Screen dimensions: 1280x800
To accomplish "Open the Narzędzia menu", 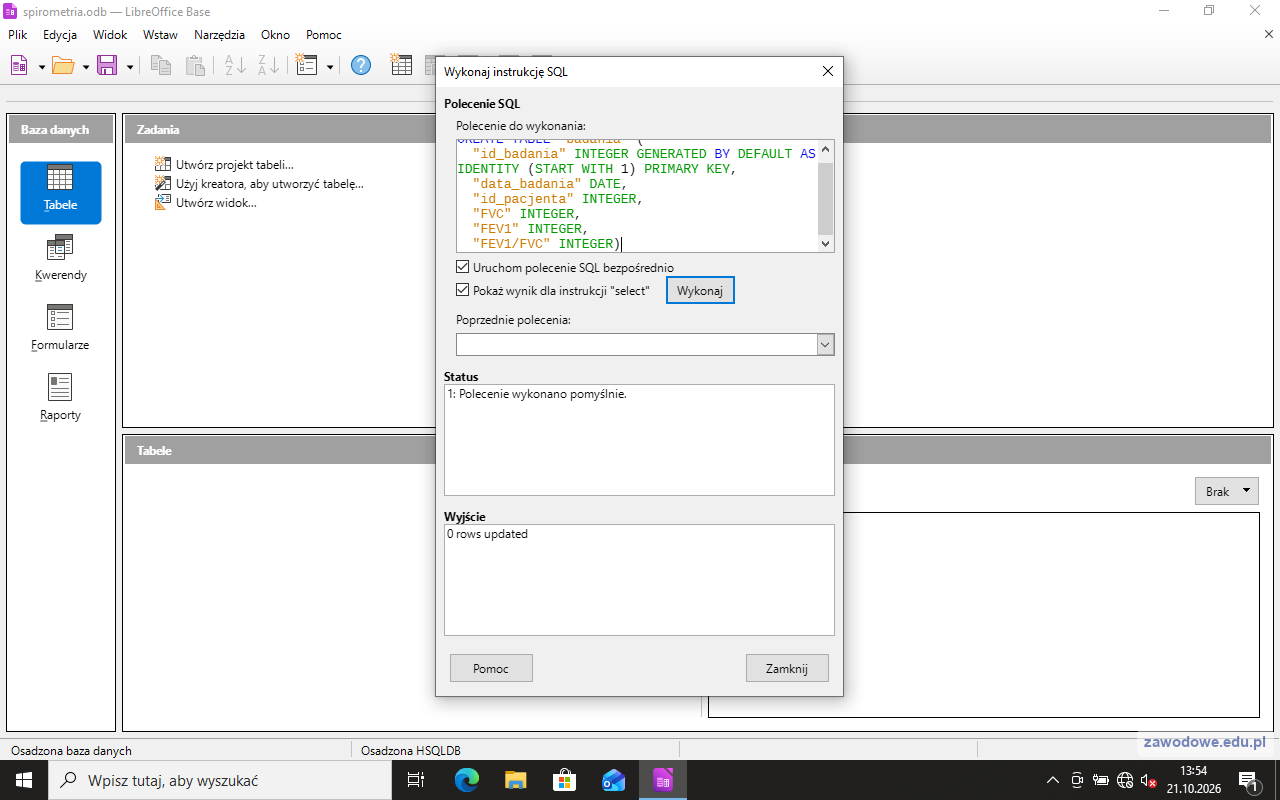I will [x=219, y=34].
